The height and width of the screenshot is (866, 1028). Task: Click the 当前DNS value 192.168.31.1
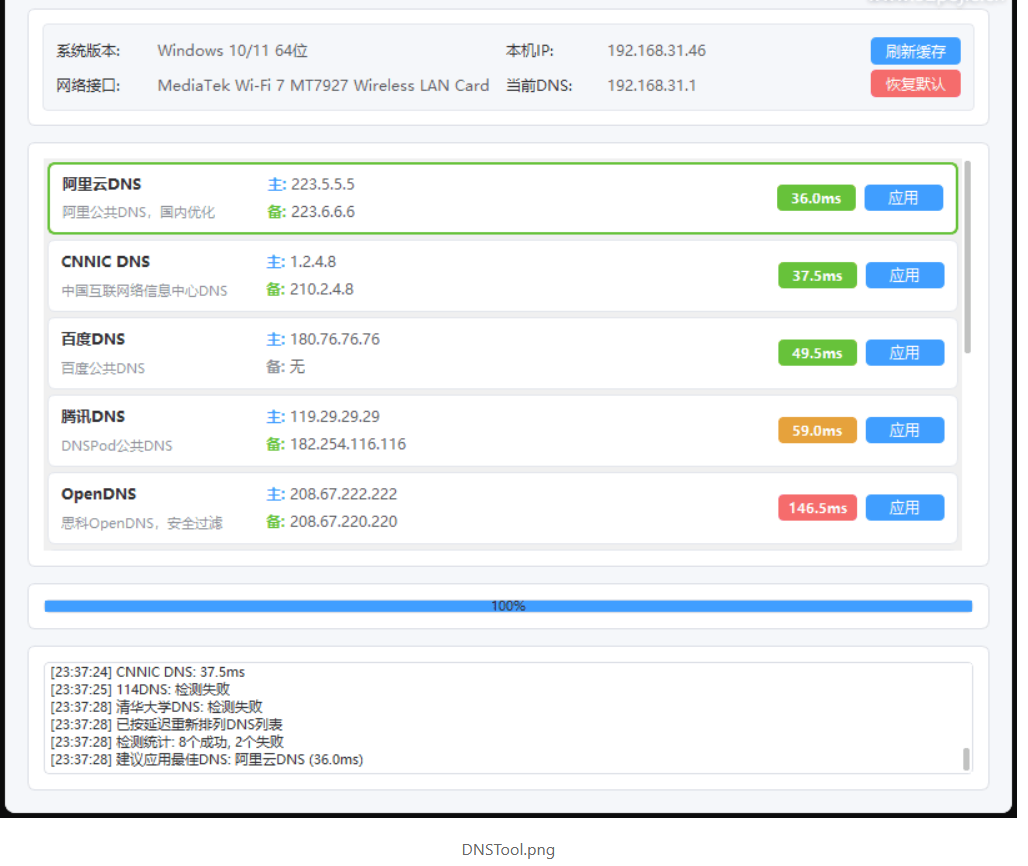[652, 85]
